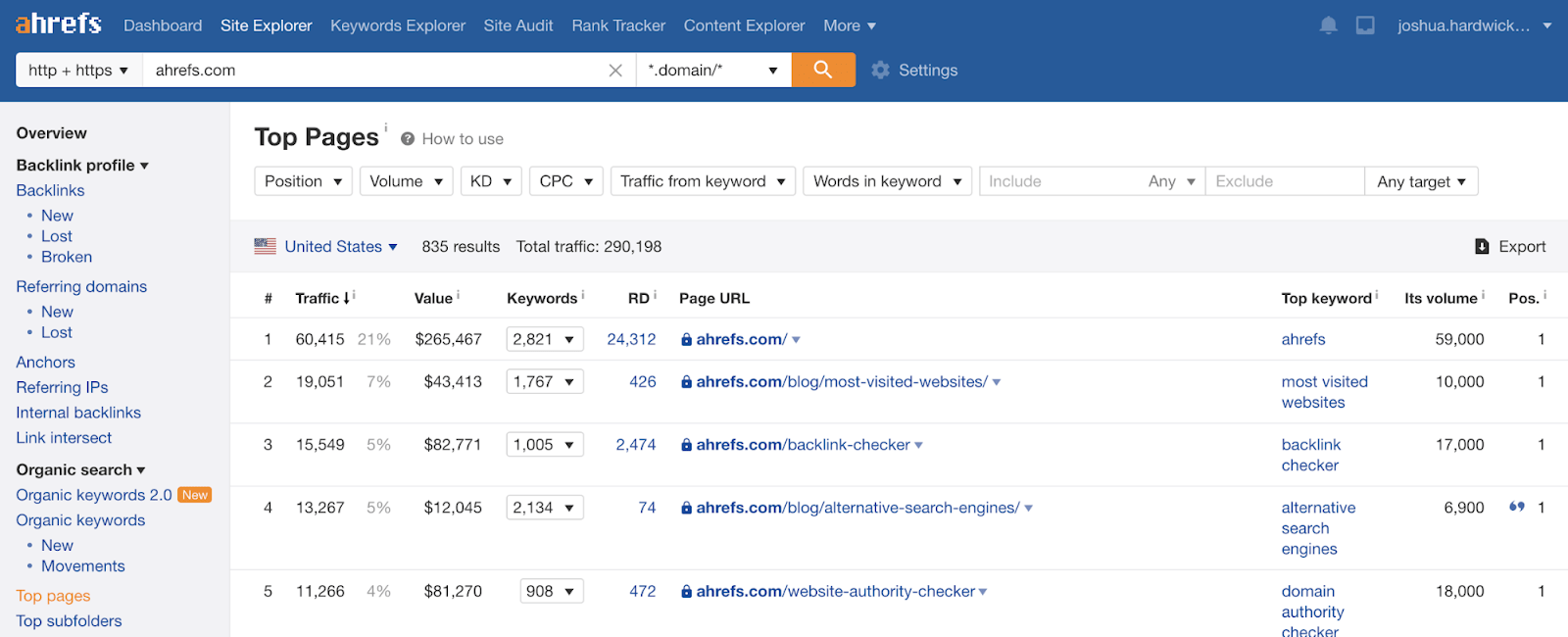Open the CPC filter dropdown
1568x637 pixels.
[x=566, y=181]
